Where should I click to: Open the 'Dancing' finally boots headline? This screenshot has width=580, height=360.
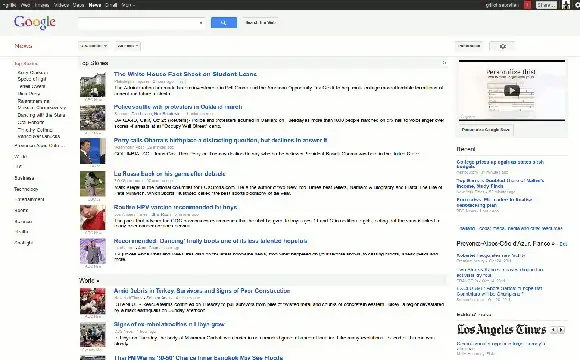tap(210, 241)
